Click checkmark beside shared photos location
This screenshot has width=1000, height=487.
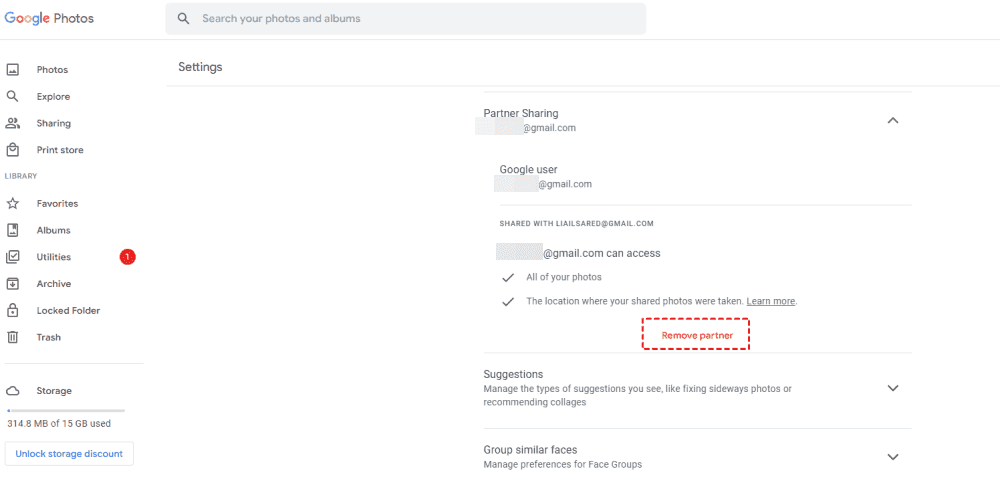[x=508, y=301]
